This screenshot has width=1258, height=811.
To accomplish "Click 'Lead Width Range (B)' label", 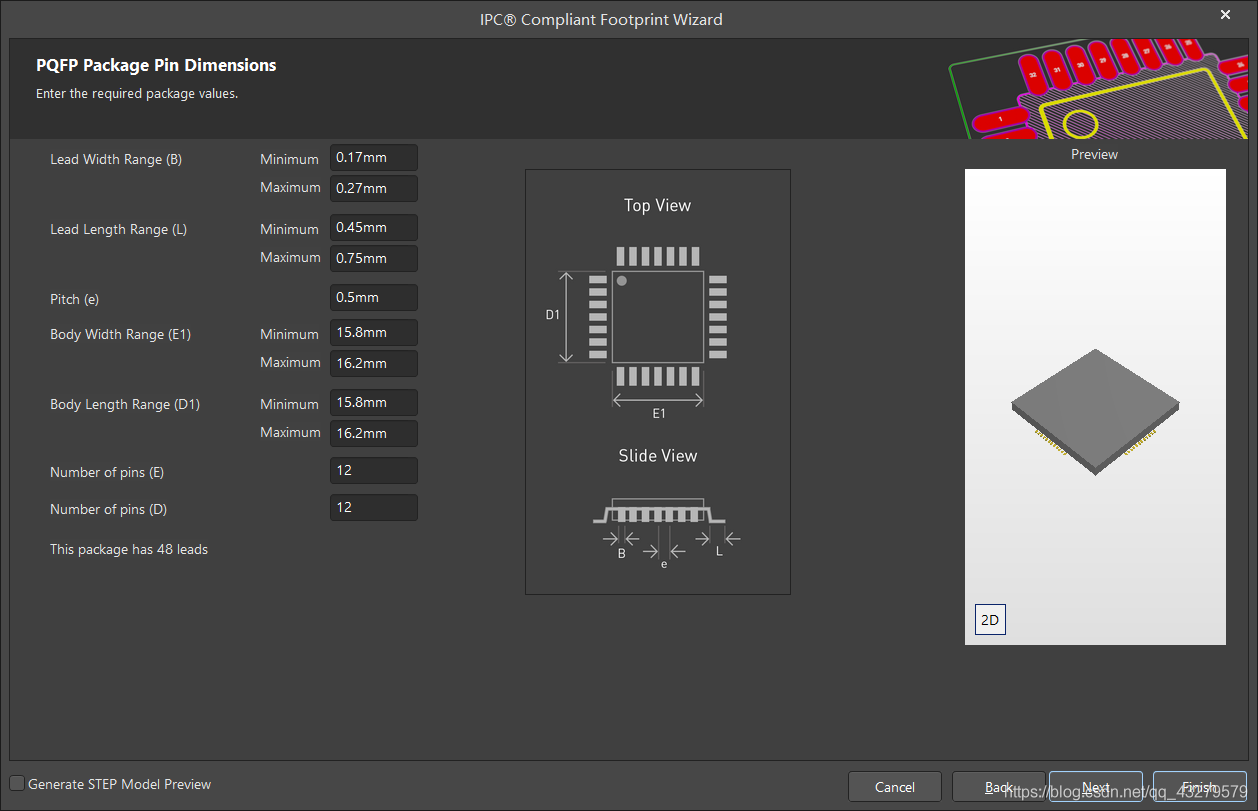I will pos(116,159).
